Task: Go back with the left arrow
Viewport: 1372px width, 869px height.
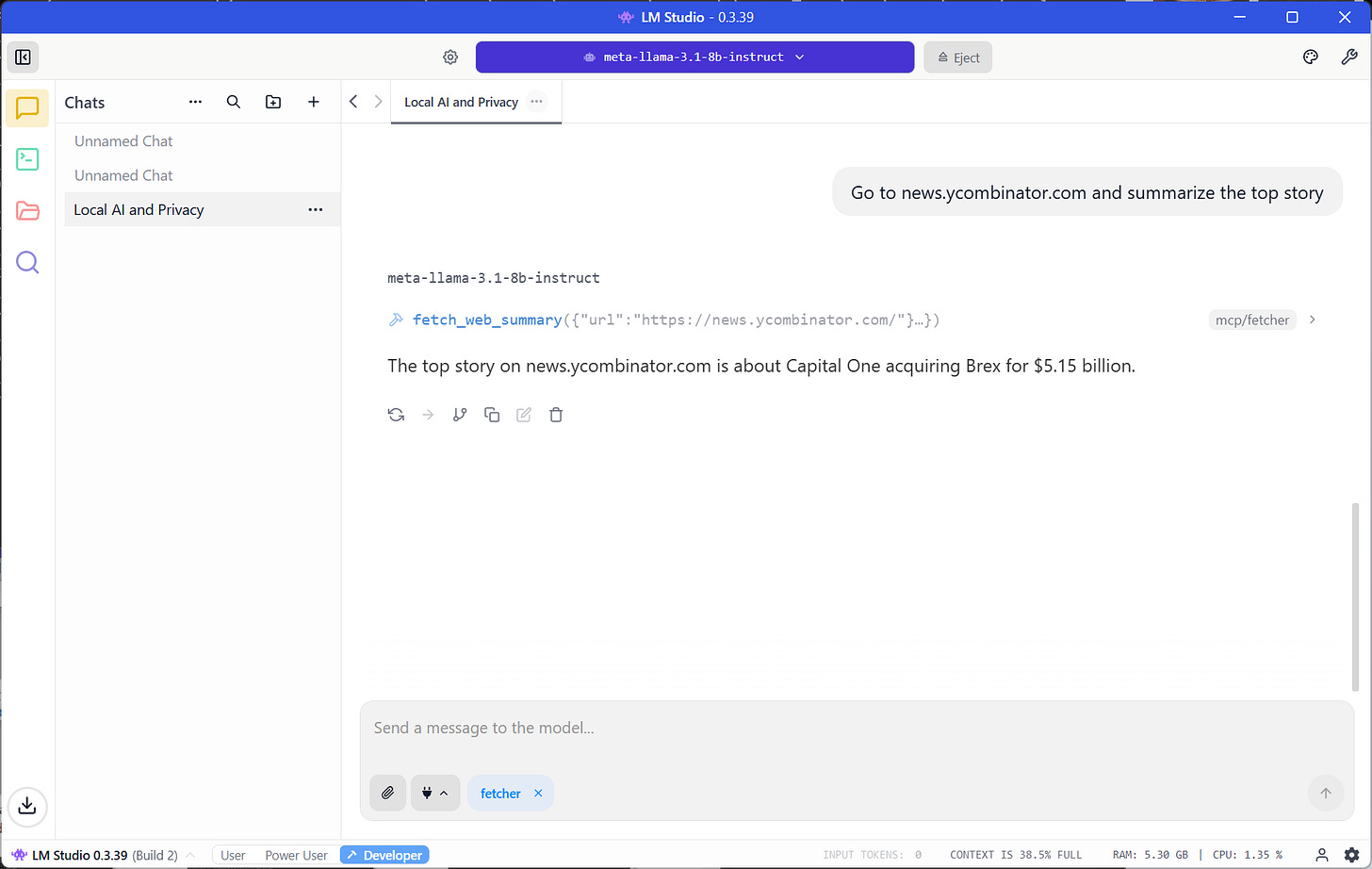Action: pos(353,102)
